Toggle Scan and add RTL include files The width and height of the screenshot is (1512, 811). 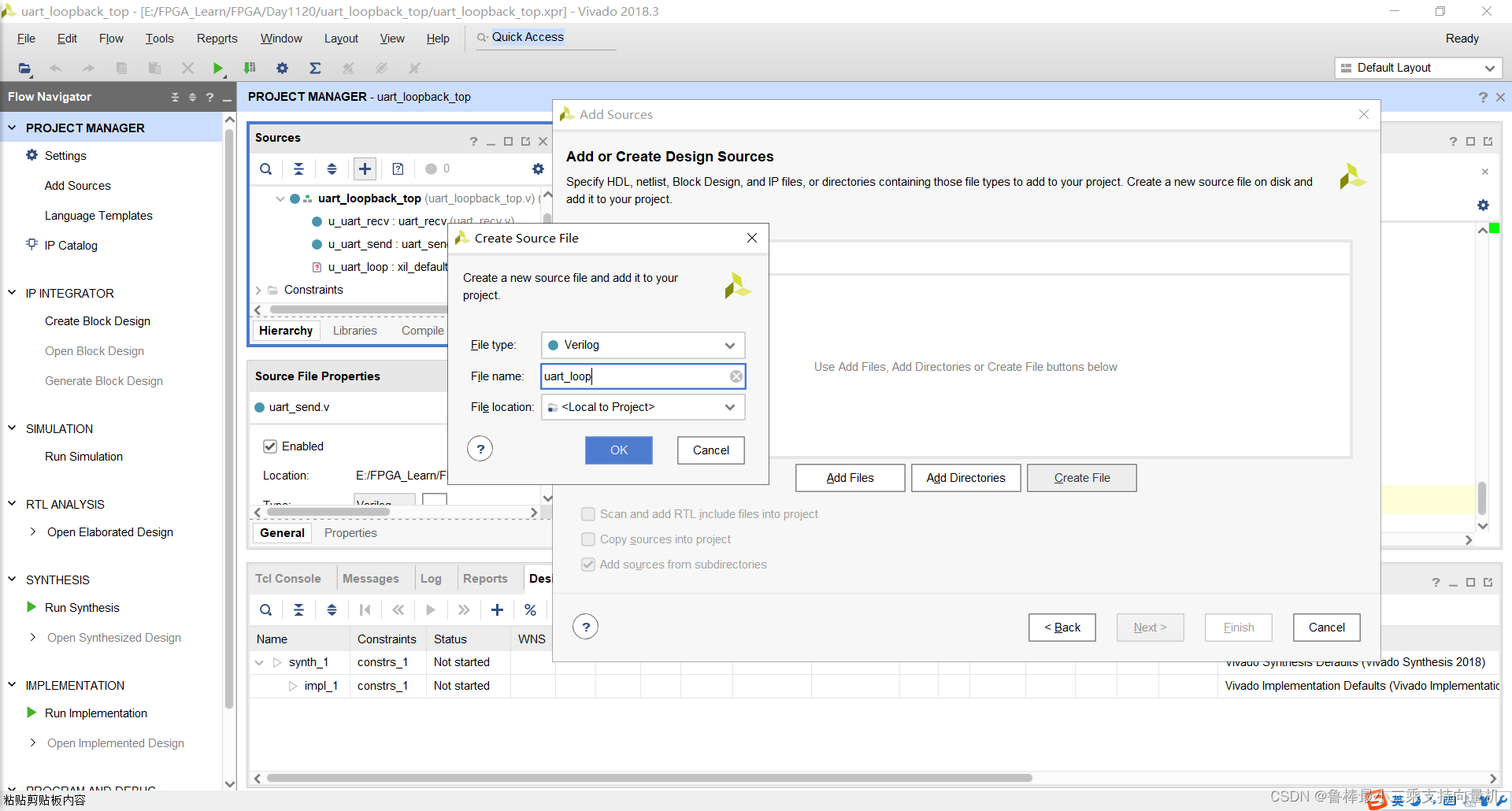(x=587, y=514)
